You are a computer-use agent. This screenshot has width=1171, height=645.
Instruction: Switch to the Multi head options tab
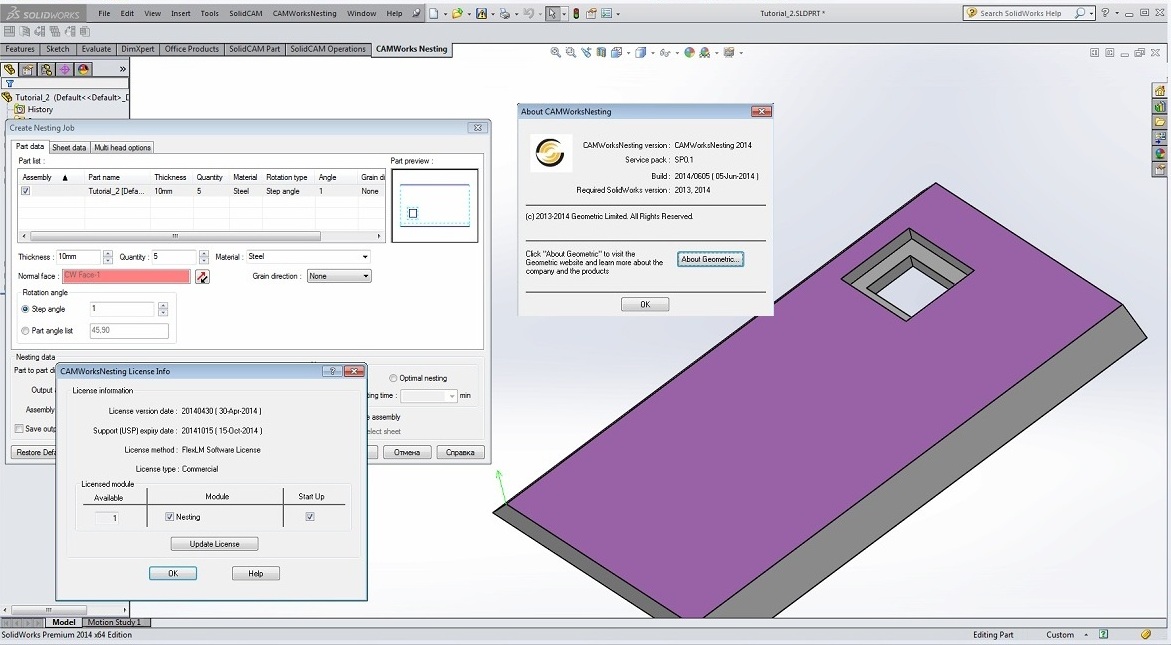point(122,148)
